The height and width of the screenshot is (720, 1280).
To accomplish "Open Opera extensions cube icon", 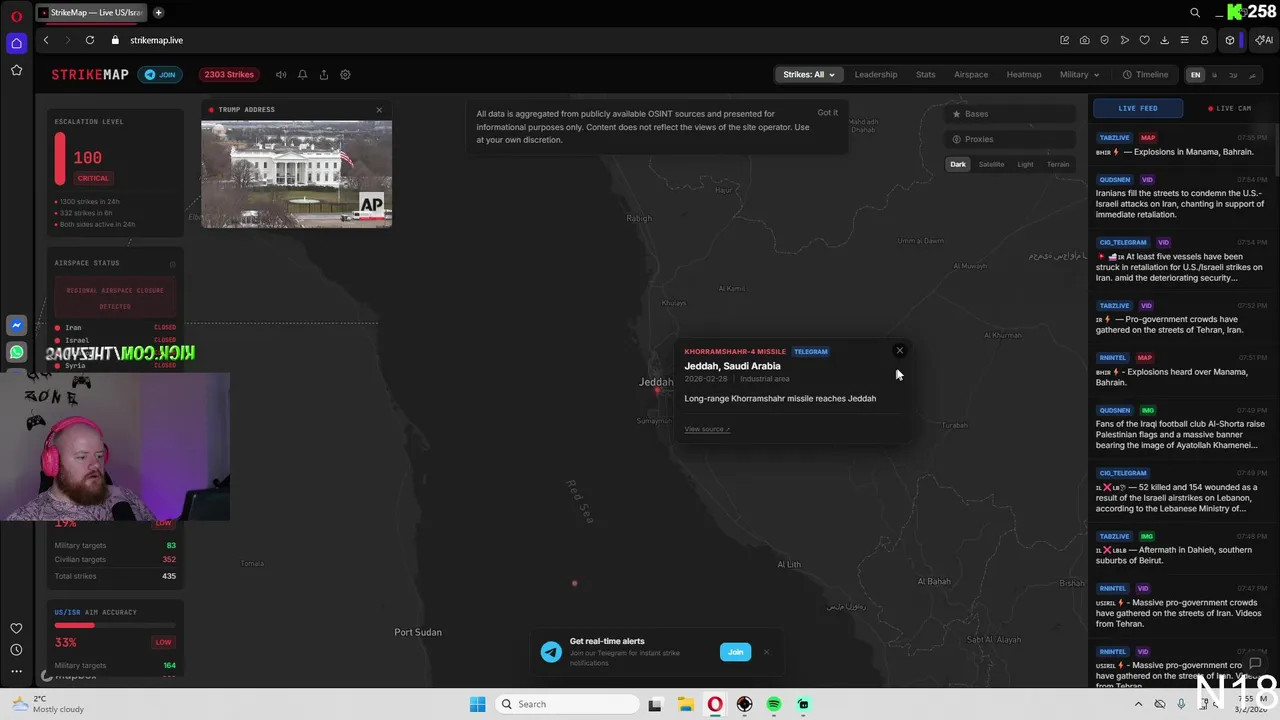I will pyautogui.click(x=1230, y=40).
